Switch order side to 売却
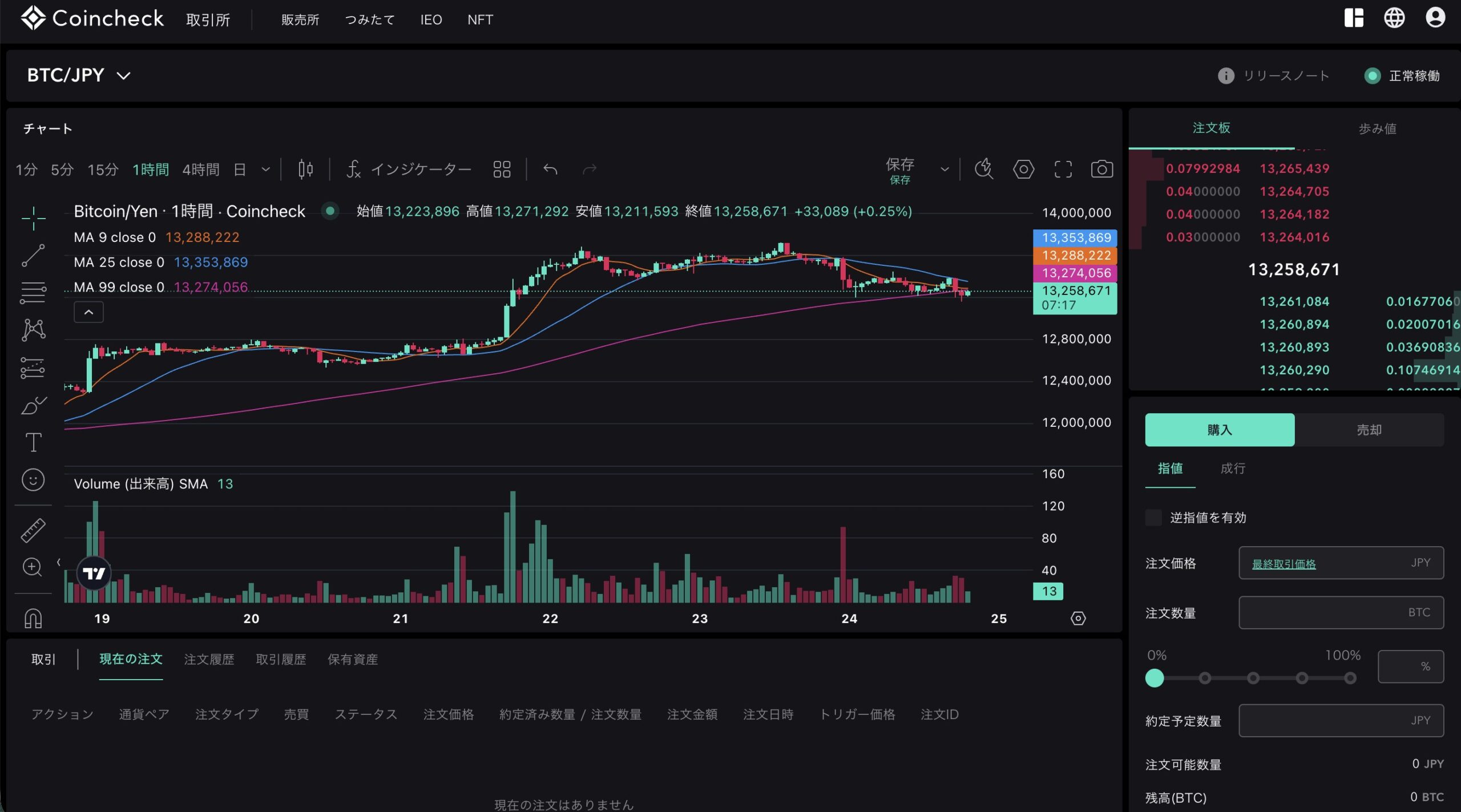 (1369, 430)
